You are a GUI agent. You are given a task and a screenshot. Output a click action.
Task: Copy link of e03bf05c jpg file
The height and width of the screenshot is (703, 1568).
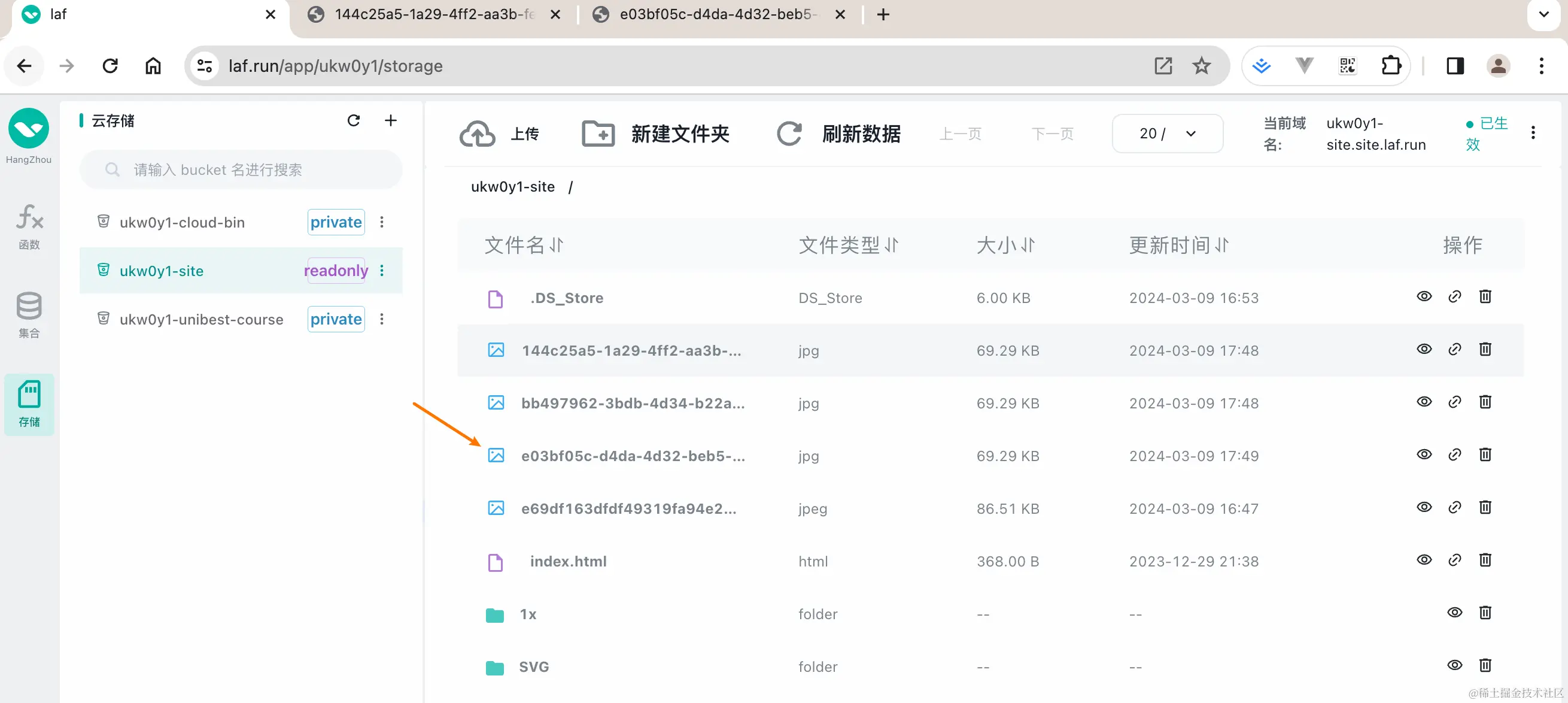point(1454,454)
